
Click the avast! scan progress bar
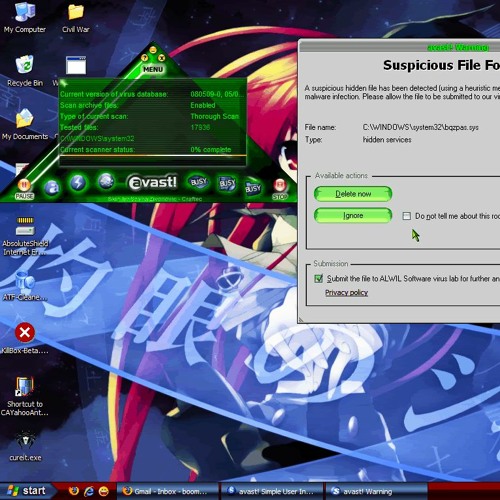pos(153,156)
